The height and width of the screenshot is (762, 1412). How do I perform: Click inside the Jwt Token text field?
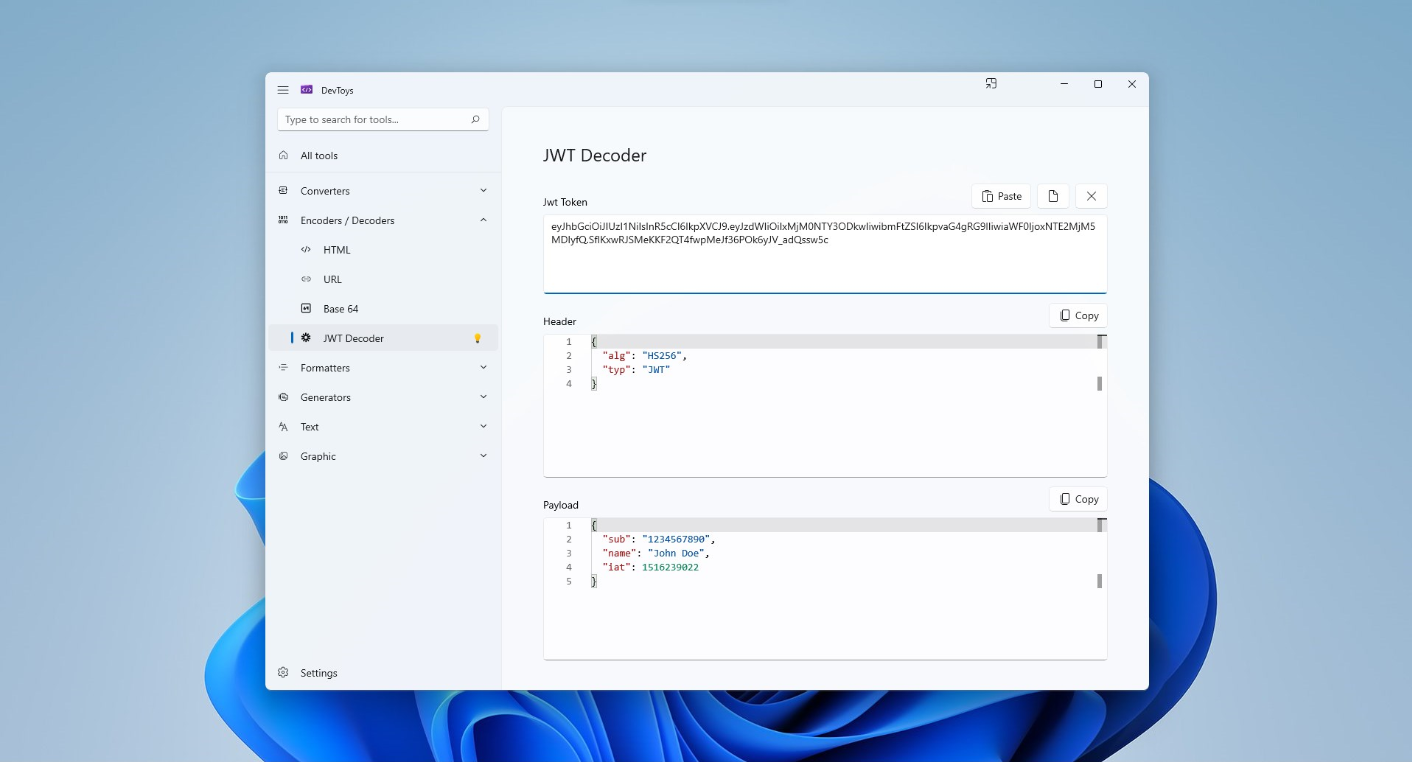coord(825,254)
